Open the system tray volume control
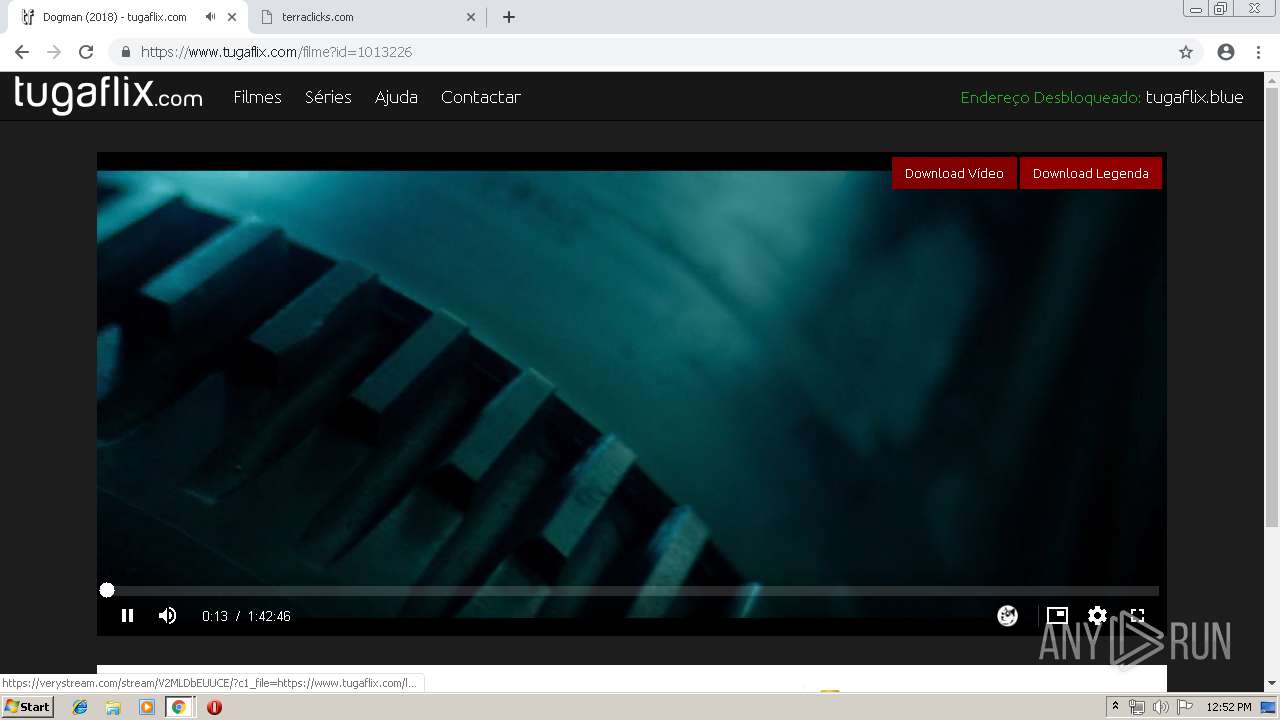The image size is (1280, 720). (1160, 707)
